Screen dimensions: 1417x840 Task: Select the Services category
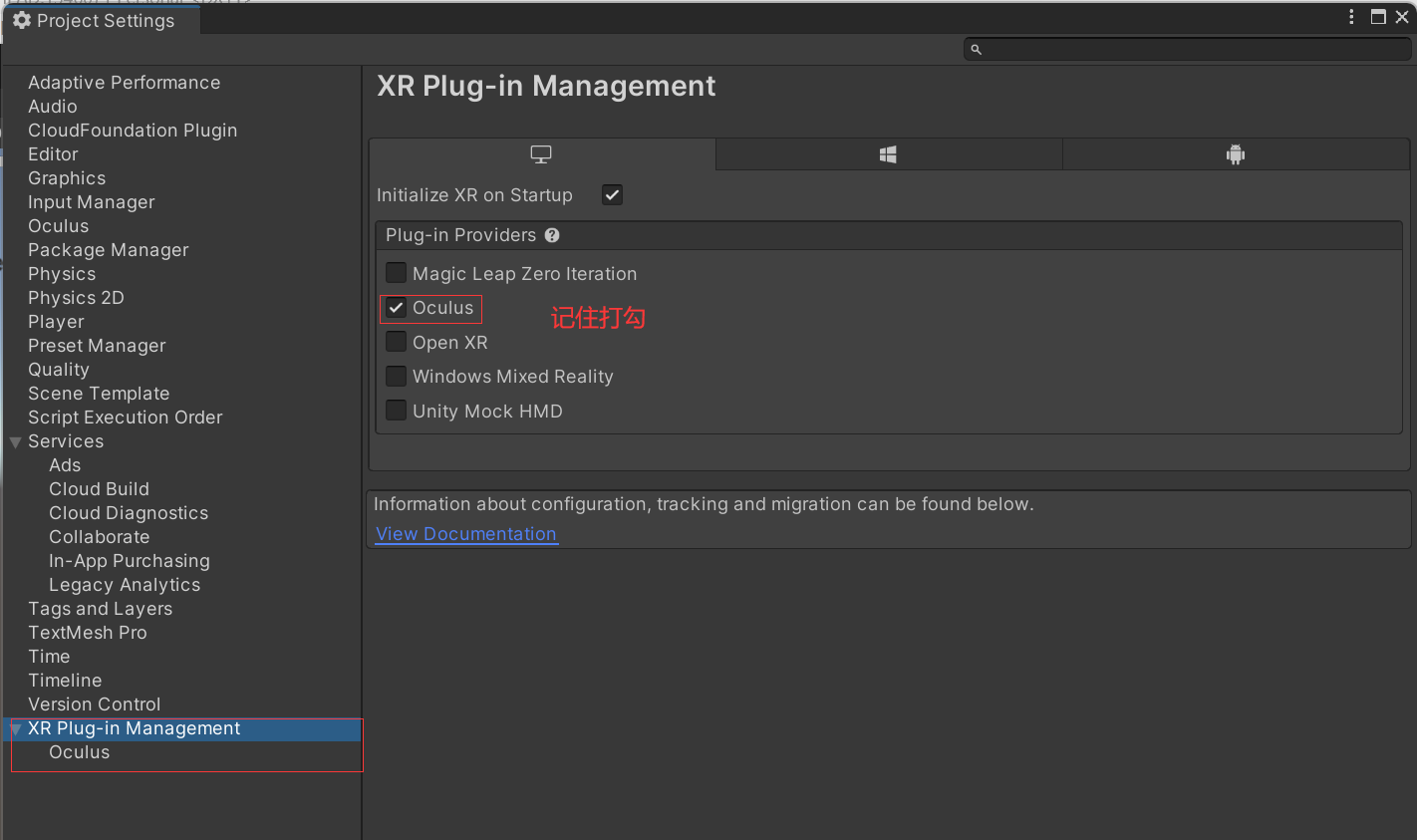point(66,441)
